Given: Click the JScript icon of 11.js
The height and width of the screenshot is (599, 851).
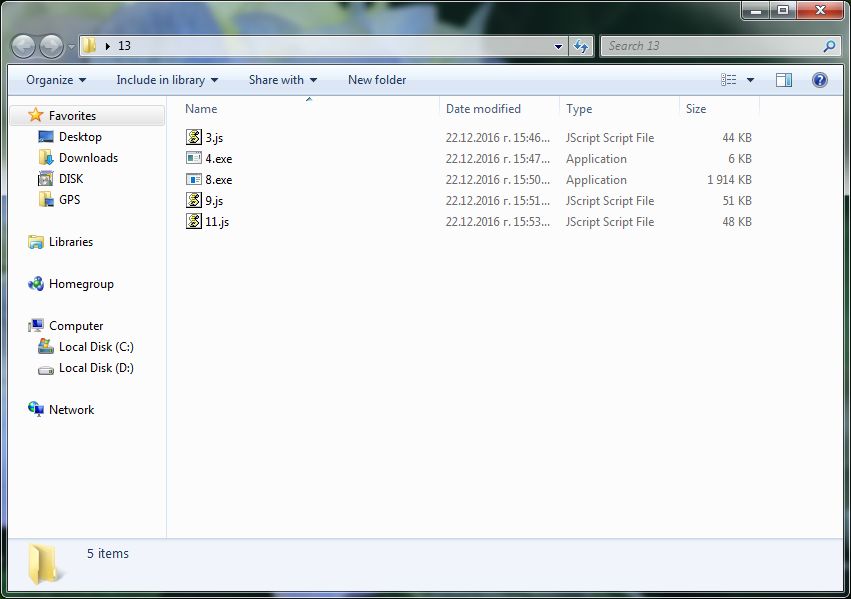Looking at the screenshot, I should [194, 221].
